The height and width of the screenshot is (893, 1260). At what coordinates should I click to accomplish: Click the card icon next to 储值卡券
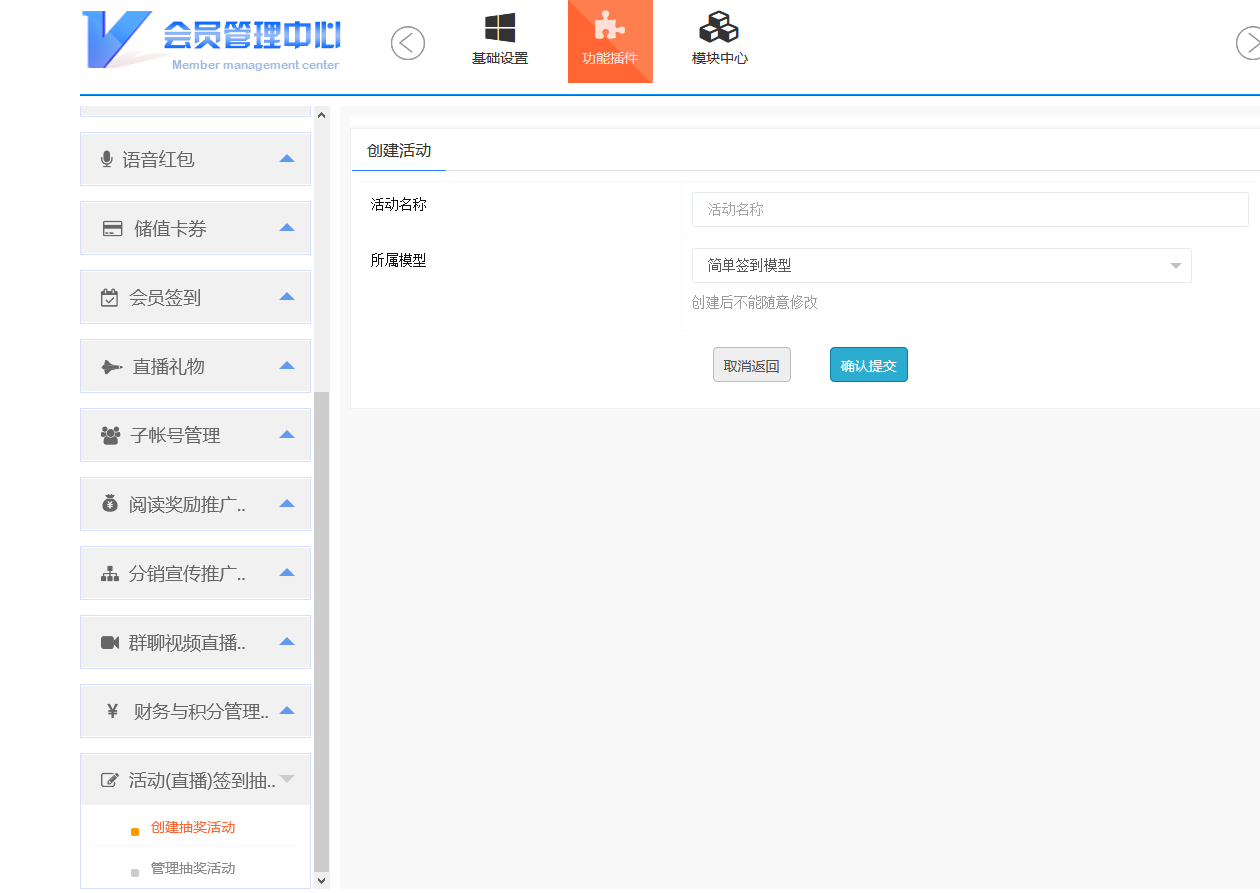(113, 229)
